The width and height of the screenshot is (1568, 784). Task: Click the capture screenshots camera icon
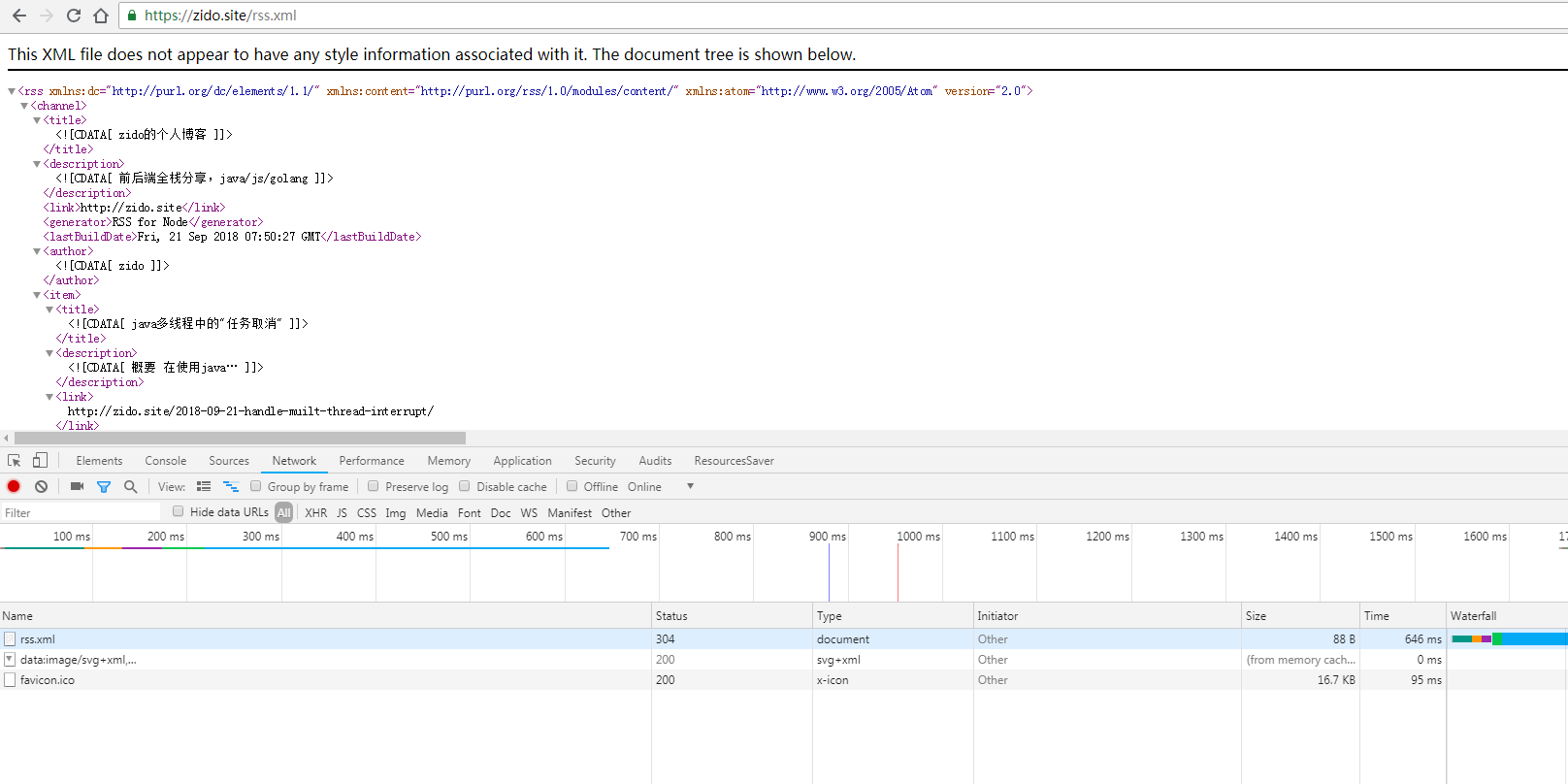[77, 487]
